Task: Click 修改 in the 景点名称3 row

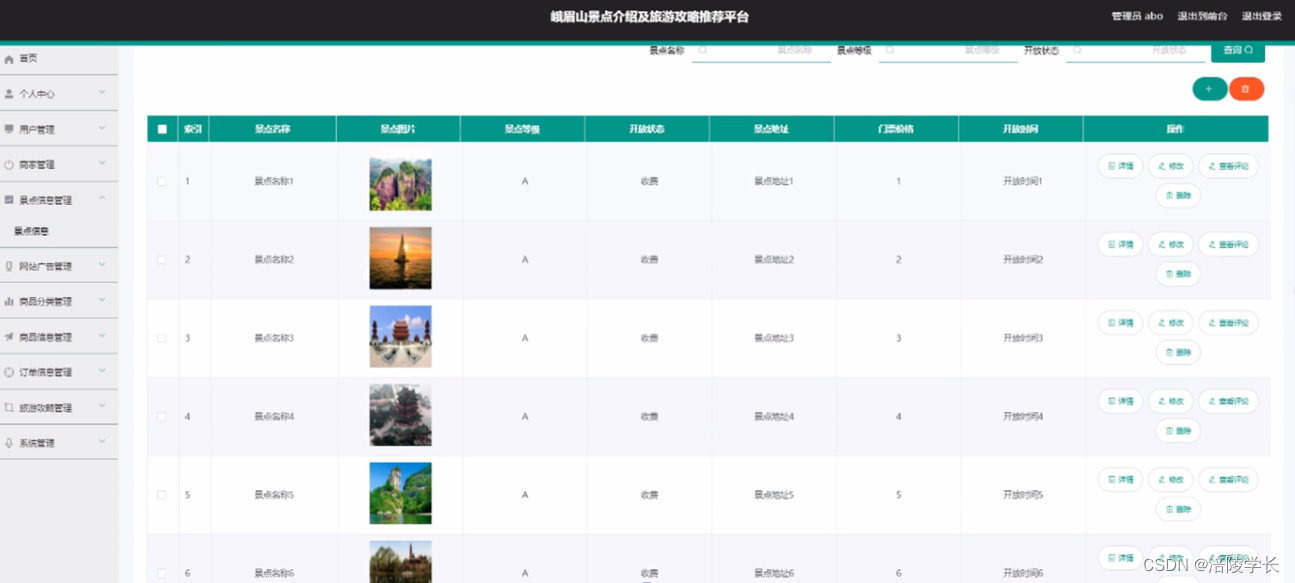Action: (1170, 323)
